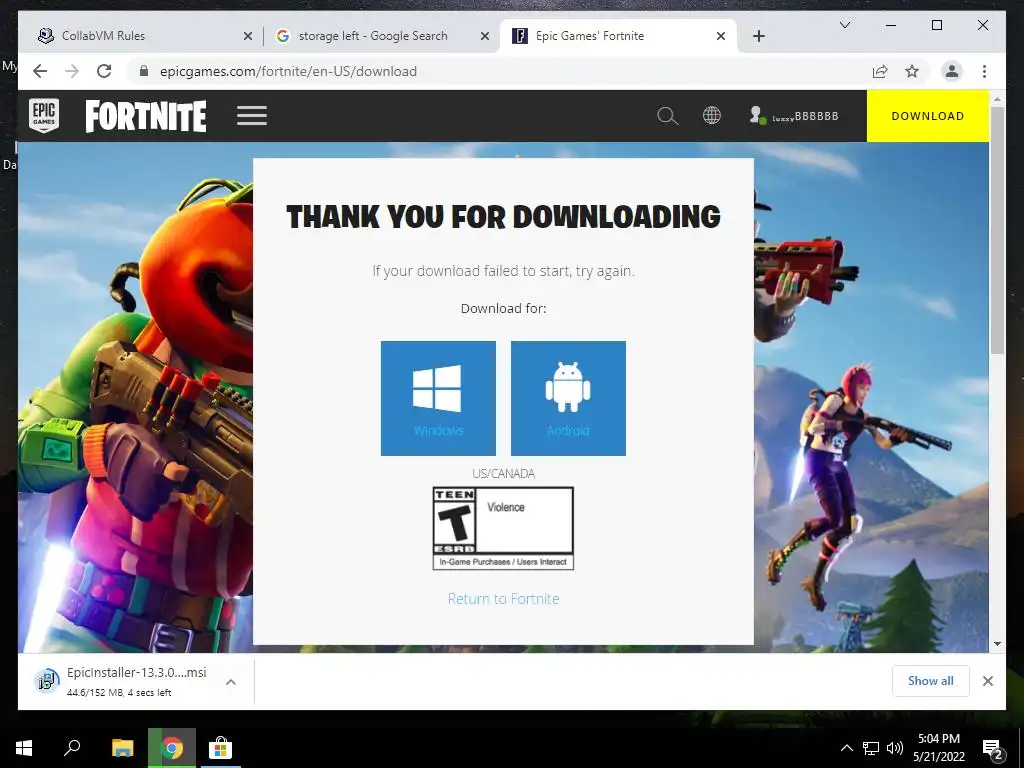
Task: Show hidden system tray icons
Action: pyautogui.click(x=846, y=748)
